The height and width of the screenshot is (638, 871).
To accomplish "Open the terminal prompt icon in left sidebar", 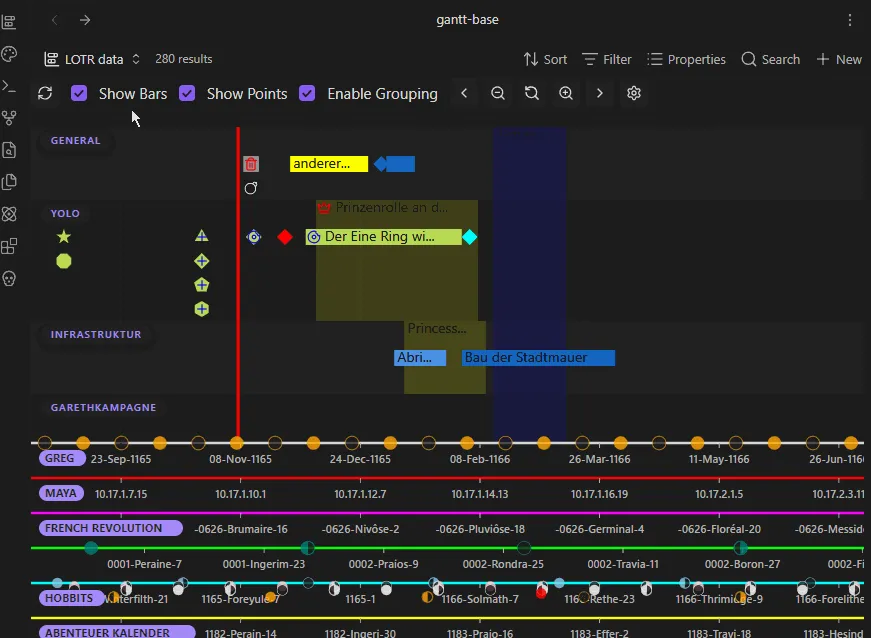I will [9, 86].
